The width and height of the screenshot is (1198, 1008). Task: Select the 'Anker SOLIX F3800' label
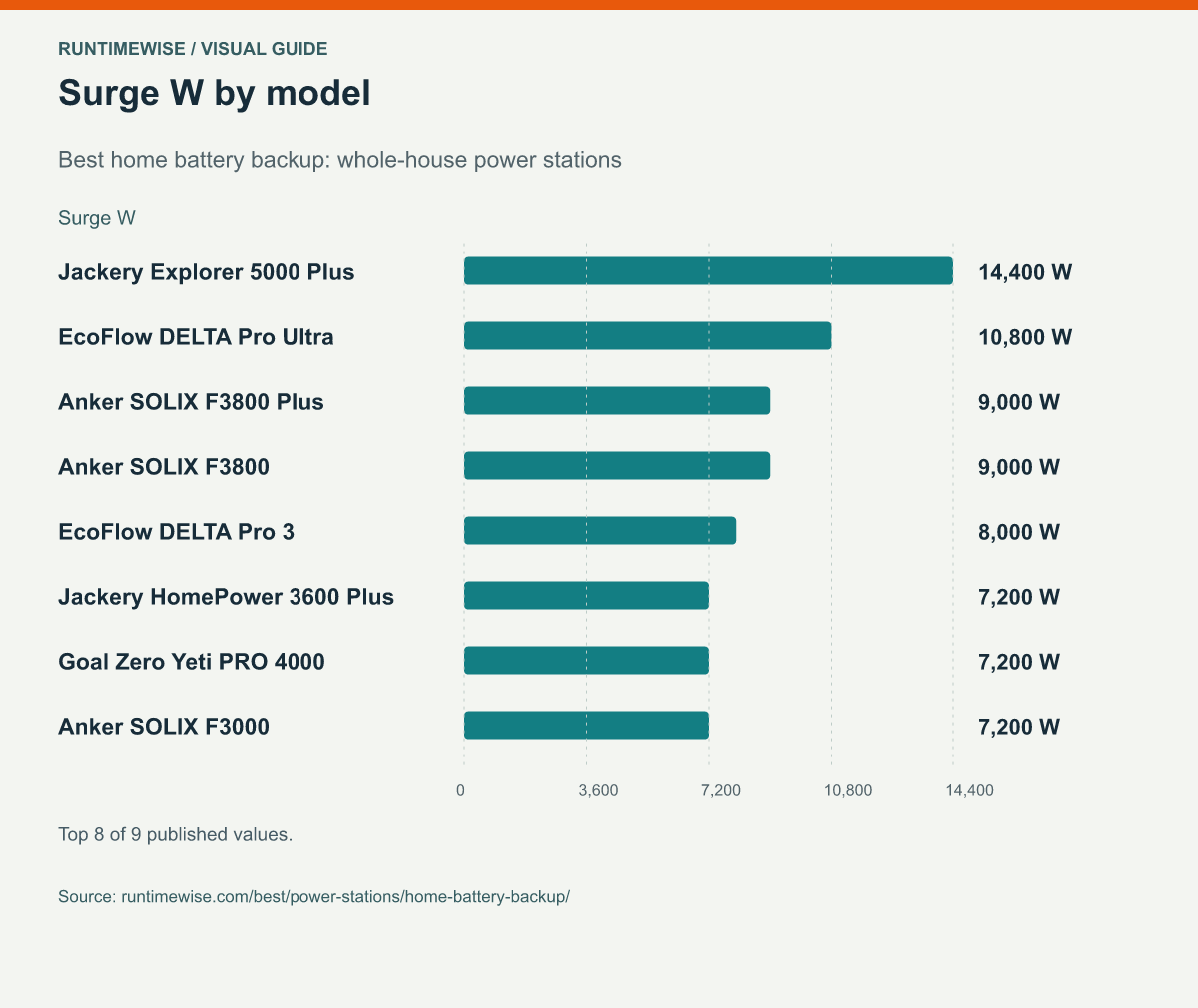164,467
